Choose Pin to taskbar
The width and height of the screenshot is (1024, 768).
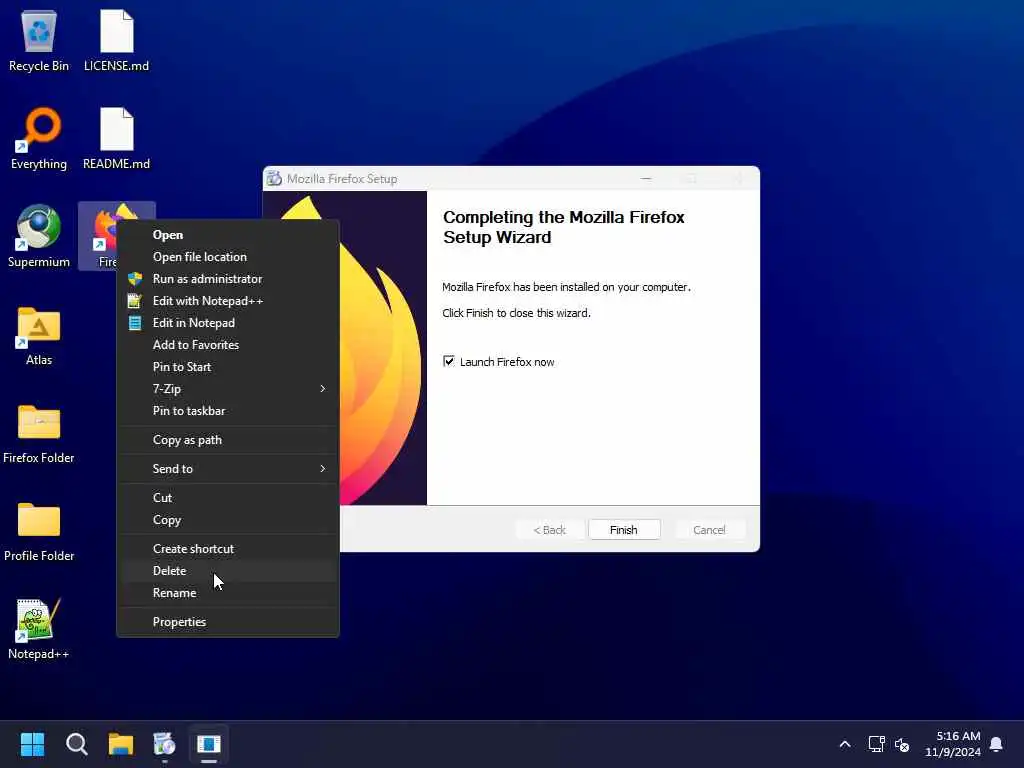(x=227, y=411)
